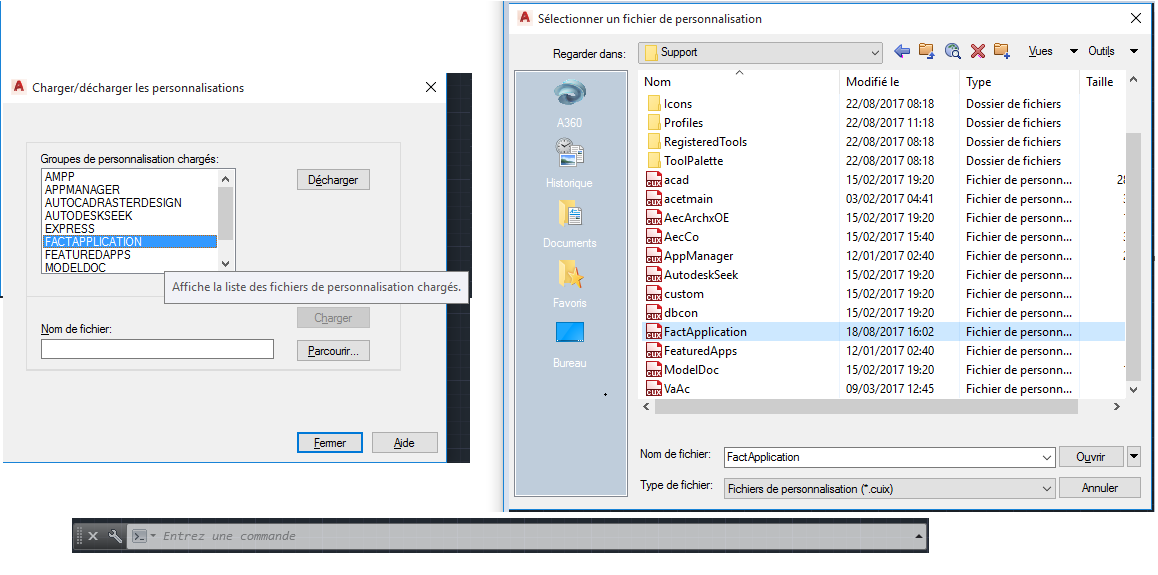Click the vertical scrollbar in file list

pyautogui.click(x=1133, y=258)
